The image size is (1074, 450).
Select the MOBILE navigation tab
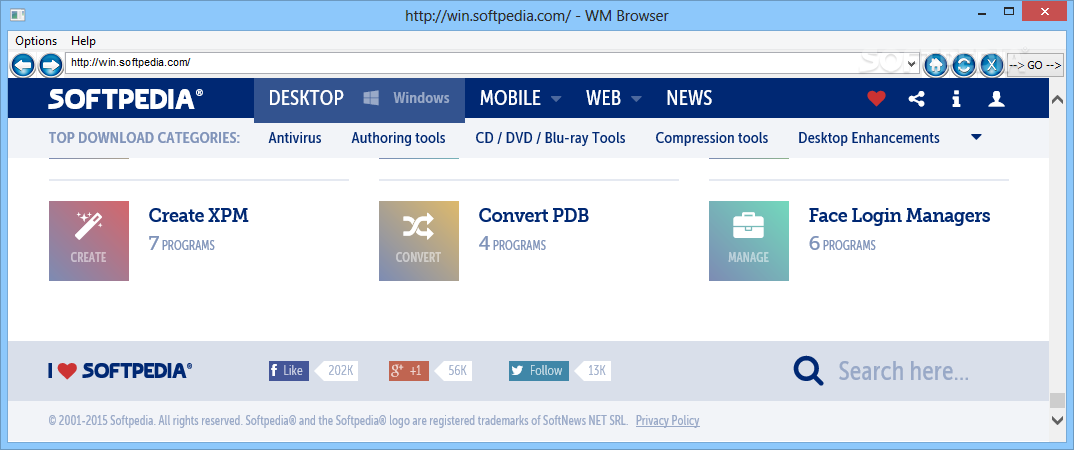coord(510,99)
